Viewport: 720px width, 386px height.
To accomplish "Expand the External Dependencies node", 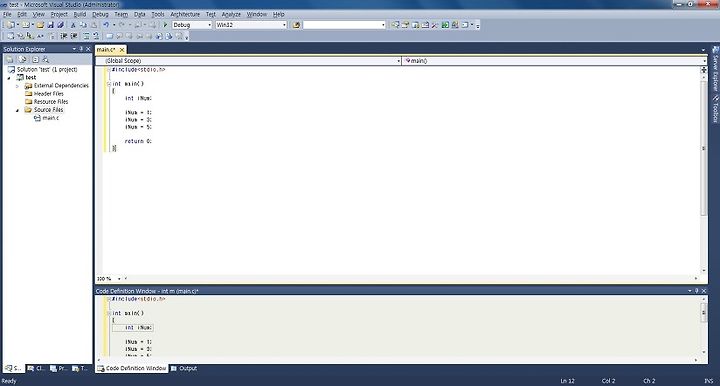I will tap(17, 86).
